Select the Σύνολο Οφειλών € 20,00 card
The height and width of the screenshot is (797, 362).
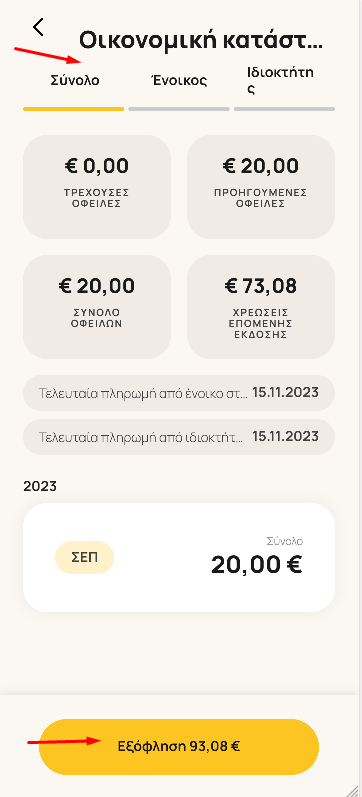pyautogui.click(x=97, y=306)
